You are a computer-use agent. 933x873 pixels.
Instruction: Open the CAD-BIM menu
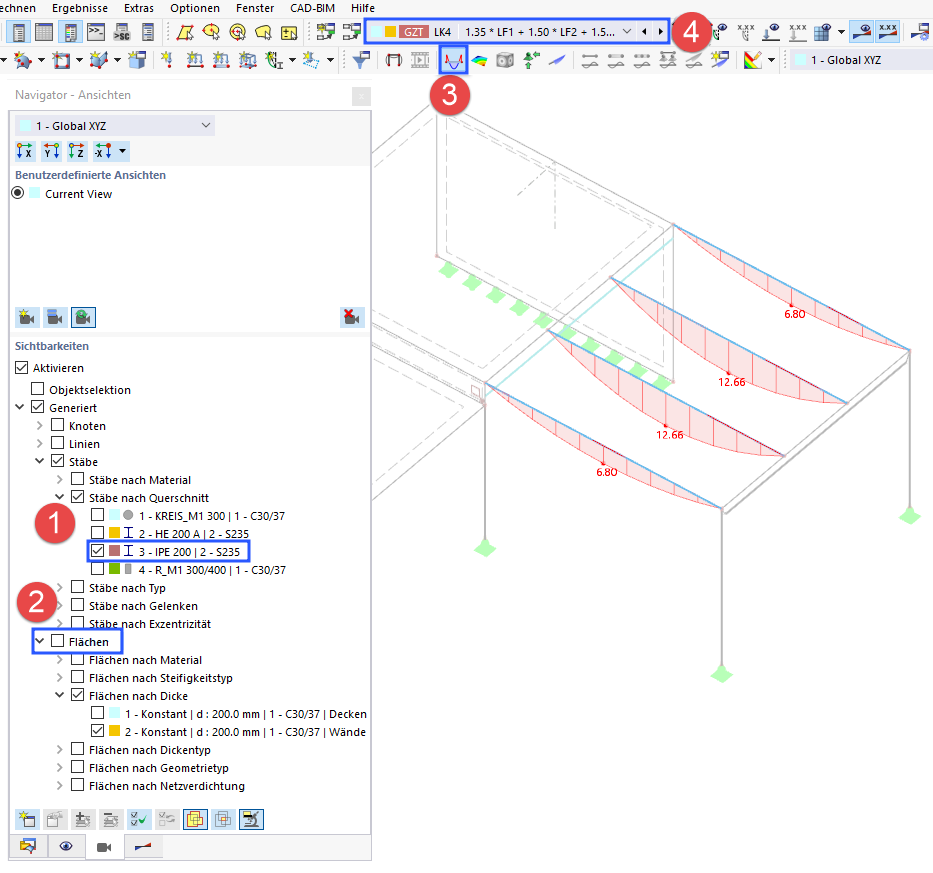[312, 8]
